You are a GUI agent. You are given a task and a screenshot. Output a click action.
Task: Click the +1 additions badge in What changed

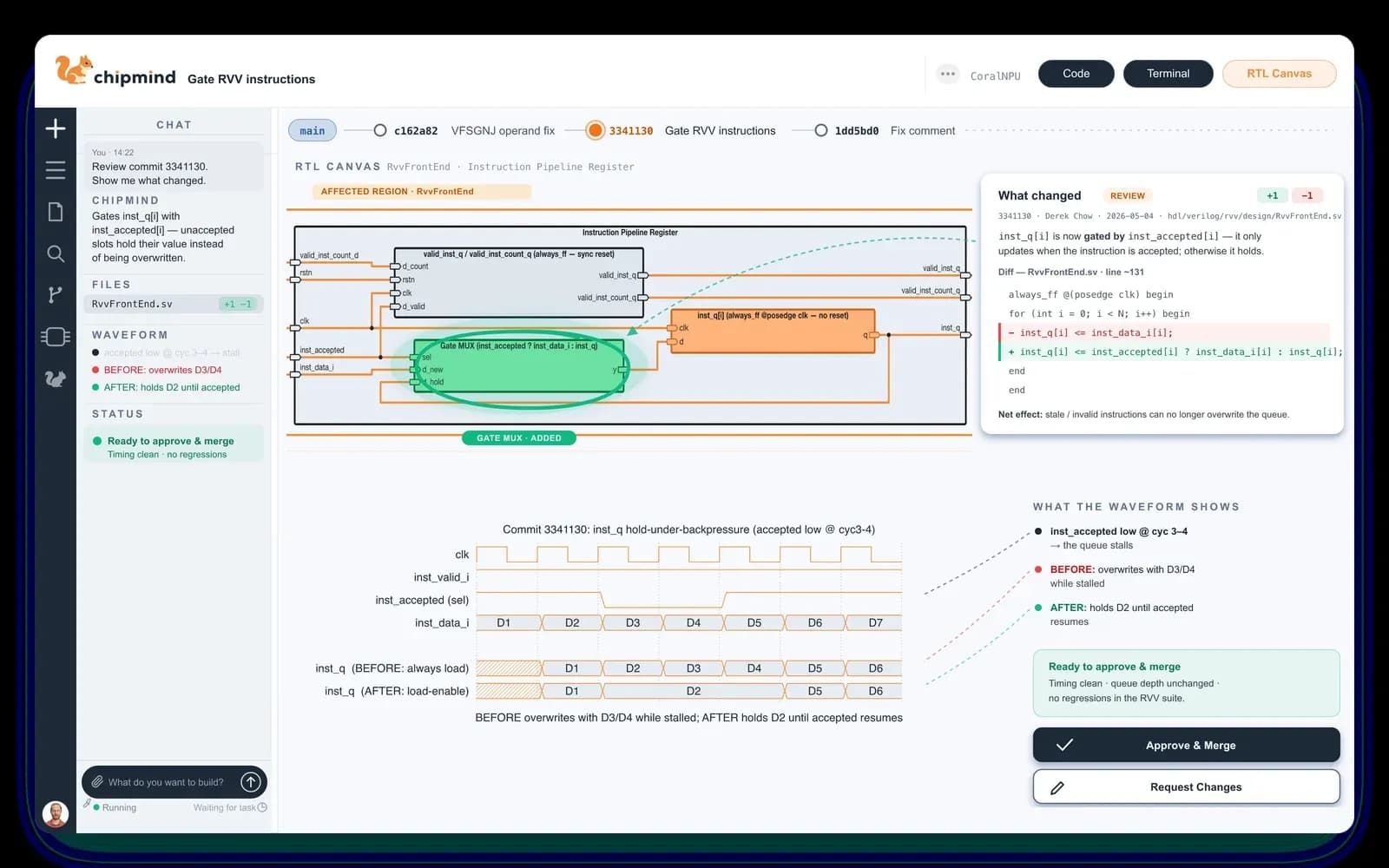coord(1272,196)
